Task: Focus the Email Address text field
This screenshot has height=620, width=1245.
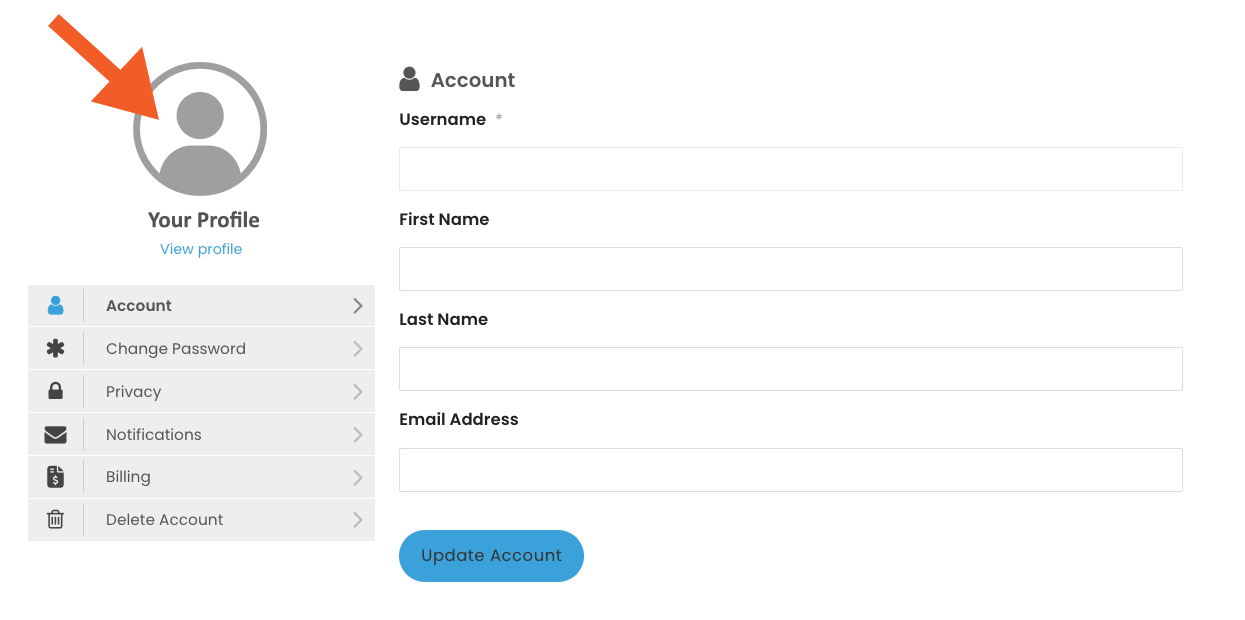Action: pos(791,470)
